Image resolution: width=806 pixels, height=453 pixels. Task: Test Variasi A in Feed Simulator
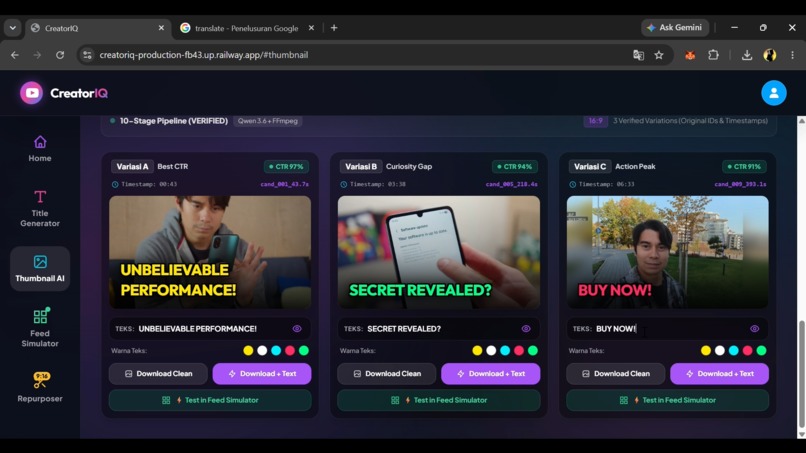(x=210, y=400)
